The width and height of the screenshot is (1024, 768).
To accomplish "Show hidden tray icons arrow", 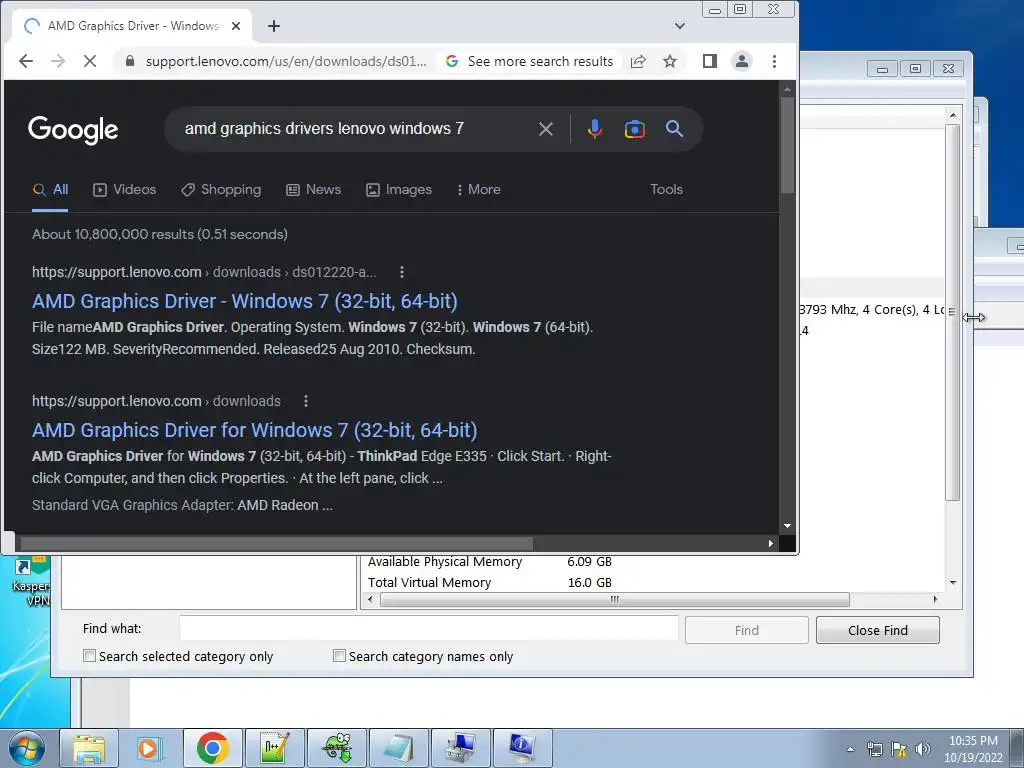I will pyautogui.click(x=850, y=749).
